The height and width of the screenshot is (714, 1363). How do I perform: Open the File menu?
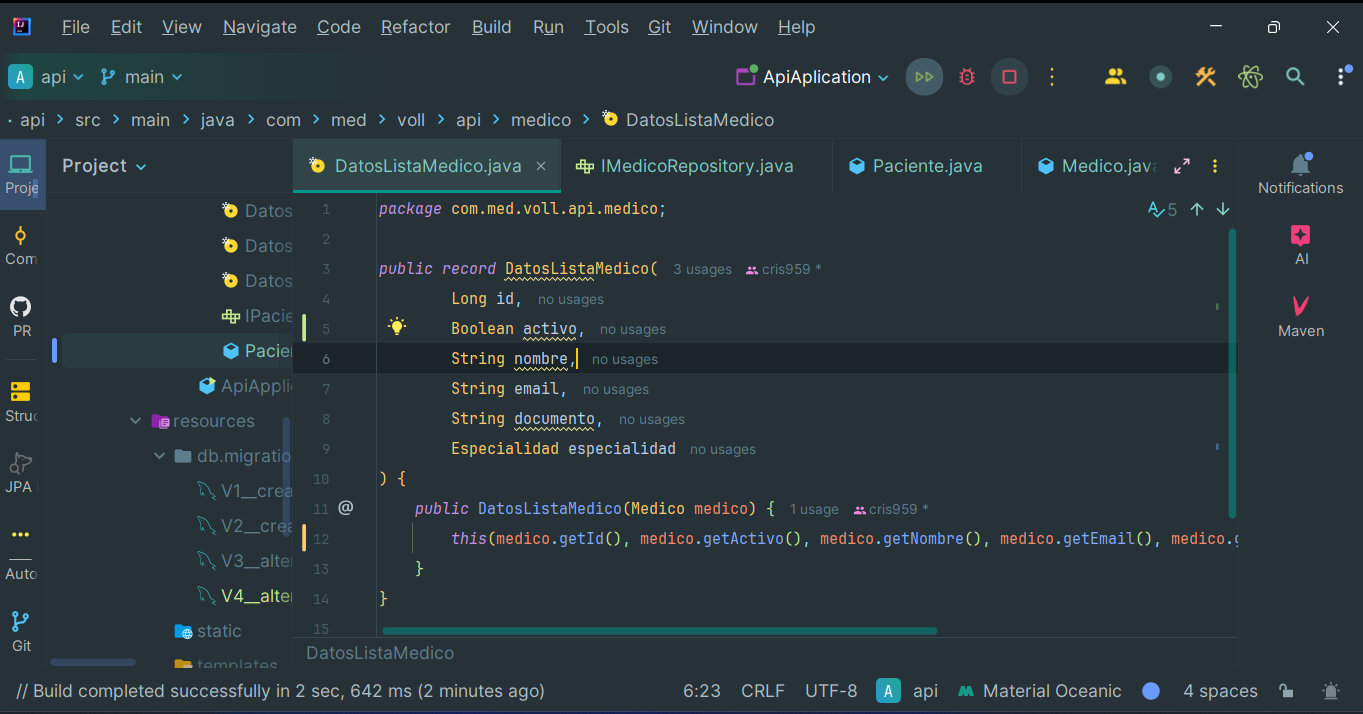click(75, 27)
